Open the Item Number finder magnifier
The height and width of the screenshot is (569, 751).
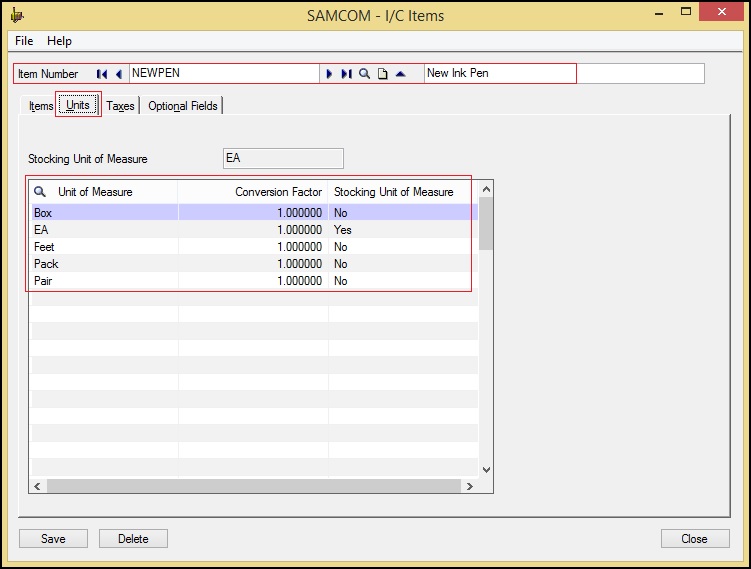coord(364,74)
